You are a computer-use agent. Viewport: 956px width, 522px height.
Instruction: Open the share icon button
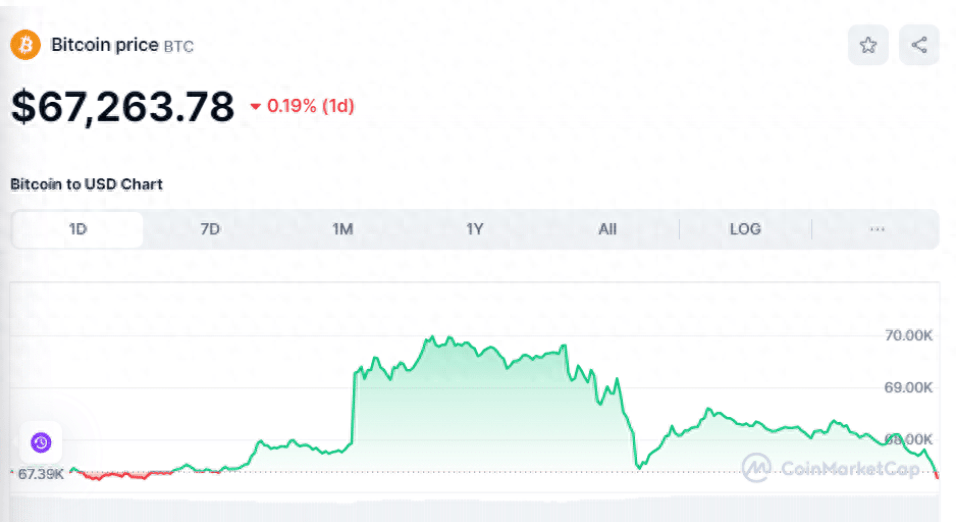click(919, 45)
